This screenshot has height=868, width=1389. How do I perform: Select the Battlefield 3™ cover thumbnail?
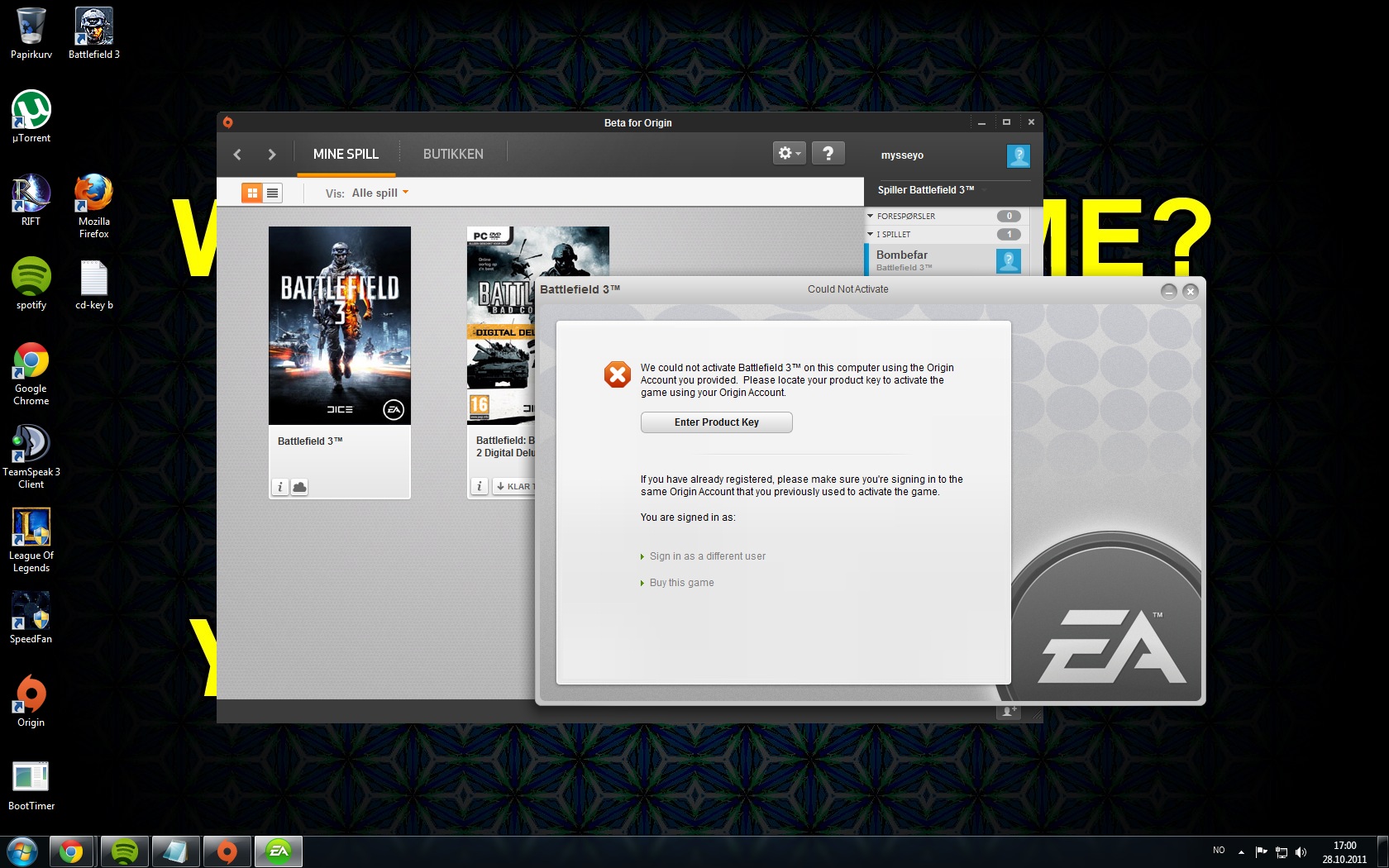click(340, 326)
